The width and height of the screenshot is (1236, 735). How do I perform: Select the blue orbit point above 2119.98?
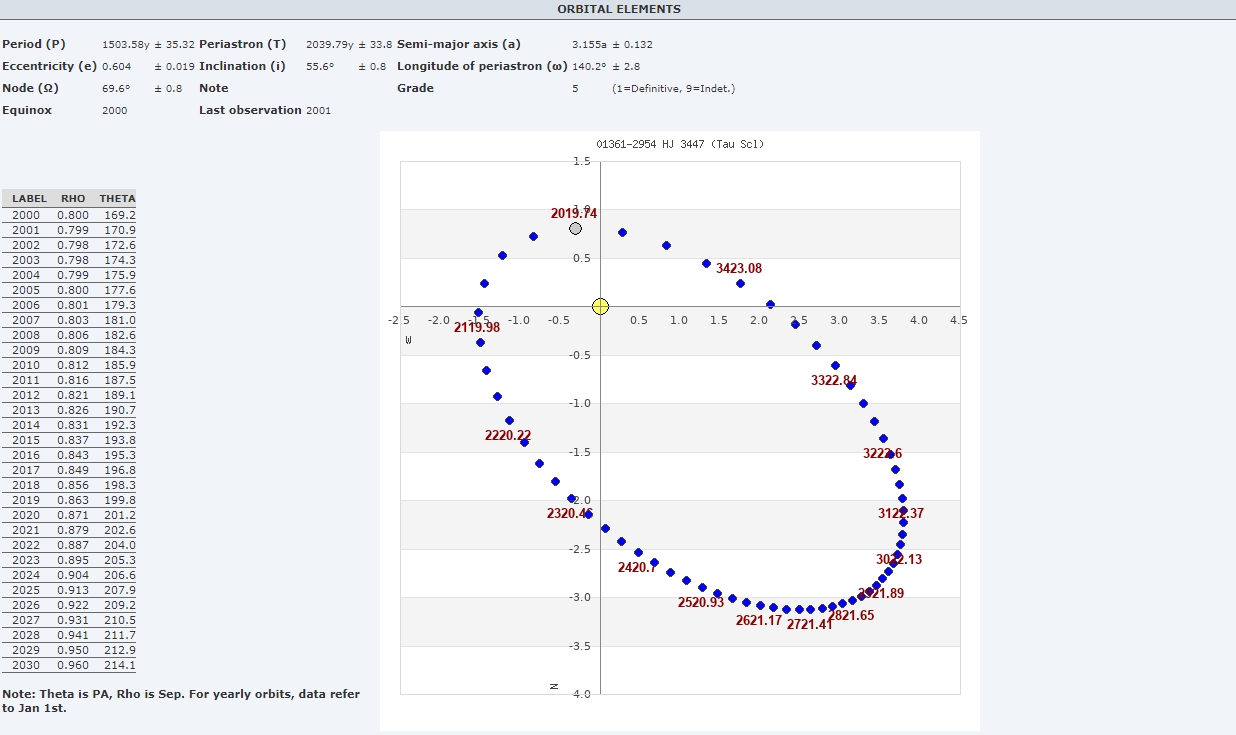(478, 313)
